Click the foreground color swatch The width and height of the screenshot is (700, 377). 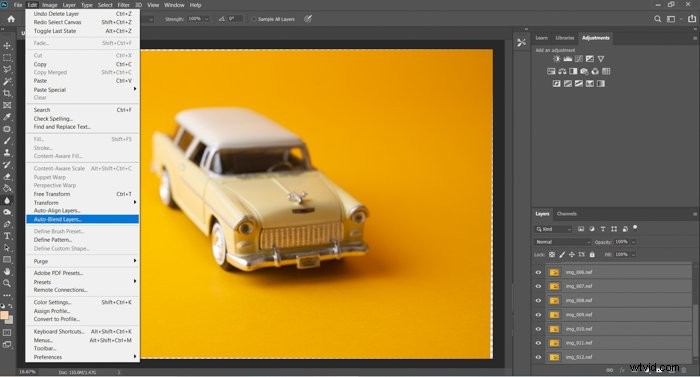pyautogui.click(x=4, y=316)
